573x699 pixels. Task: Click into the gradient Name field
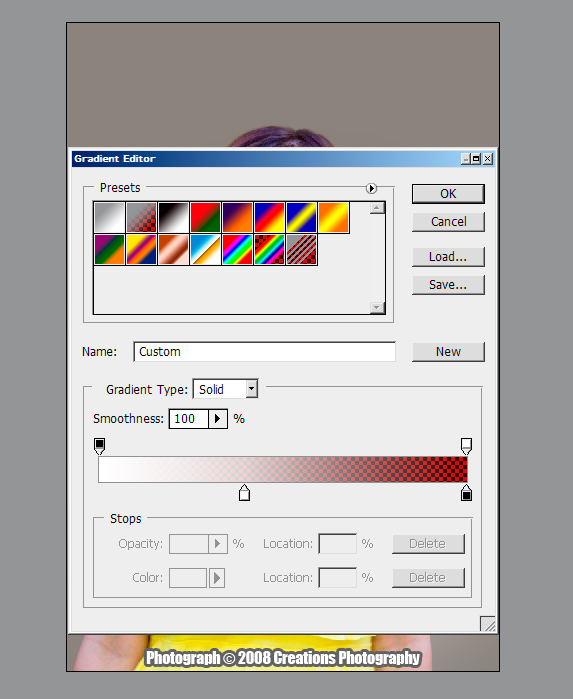coord(264,352)
